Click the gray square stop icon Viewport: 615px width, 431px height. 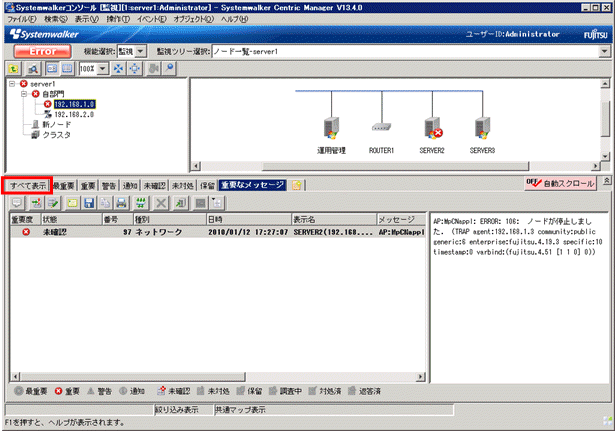pos(200,203)
